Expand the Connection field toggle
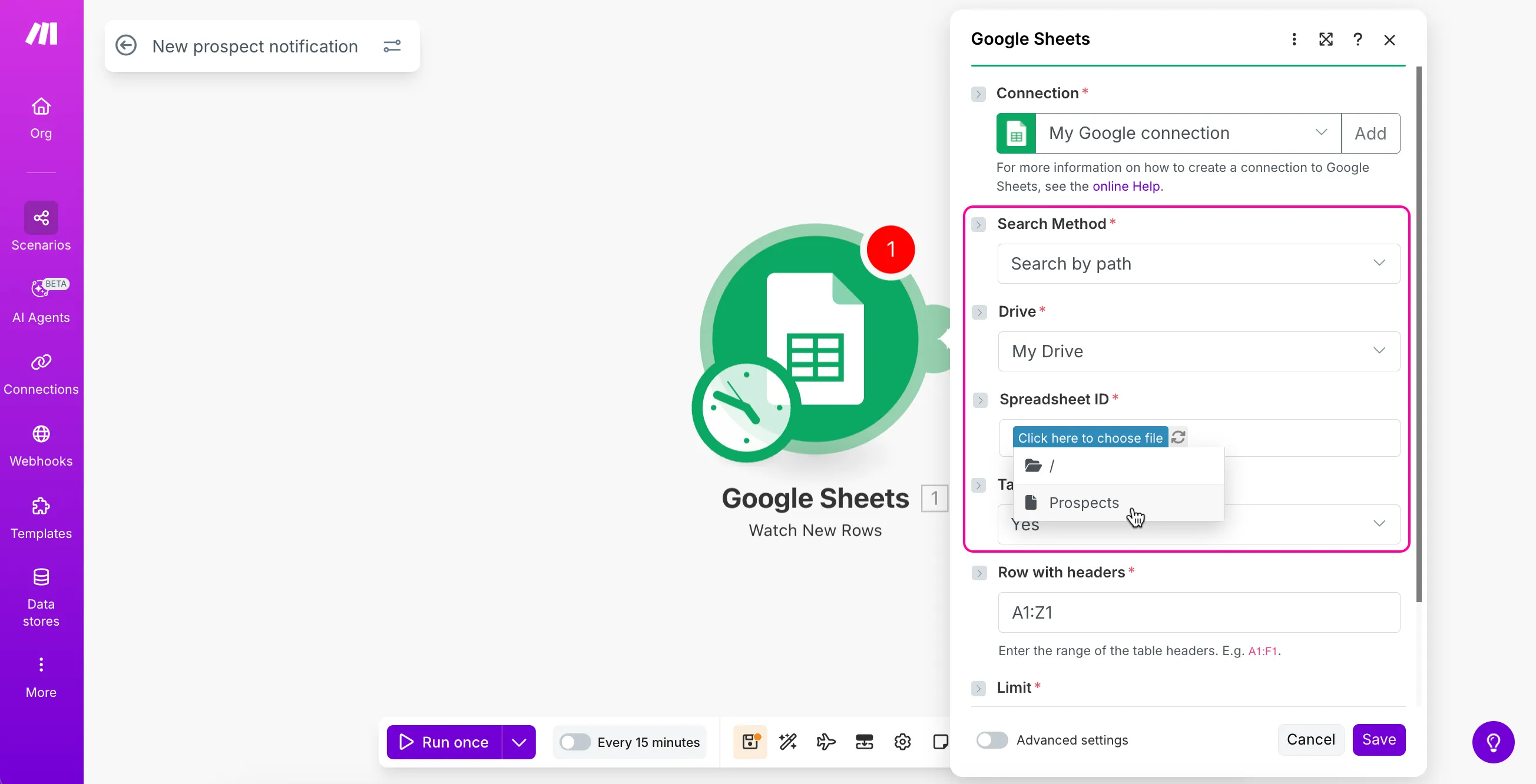The width and height of the screenshot is (1536, 784). coord(978,94)
